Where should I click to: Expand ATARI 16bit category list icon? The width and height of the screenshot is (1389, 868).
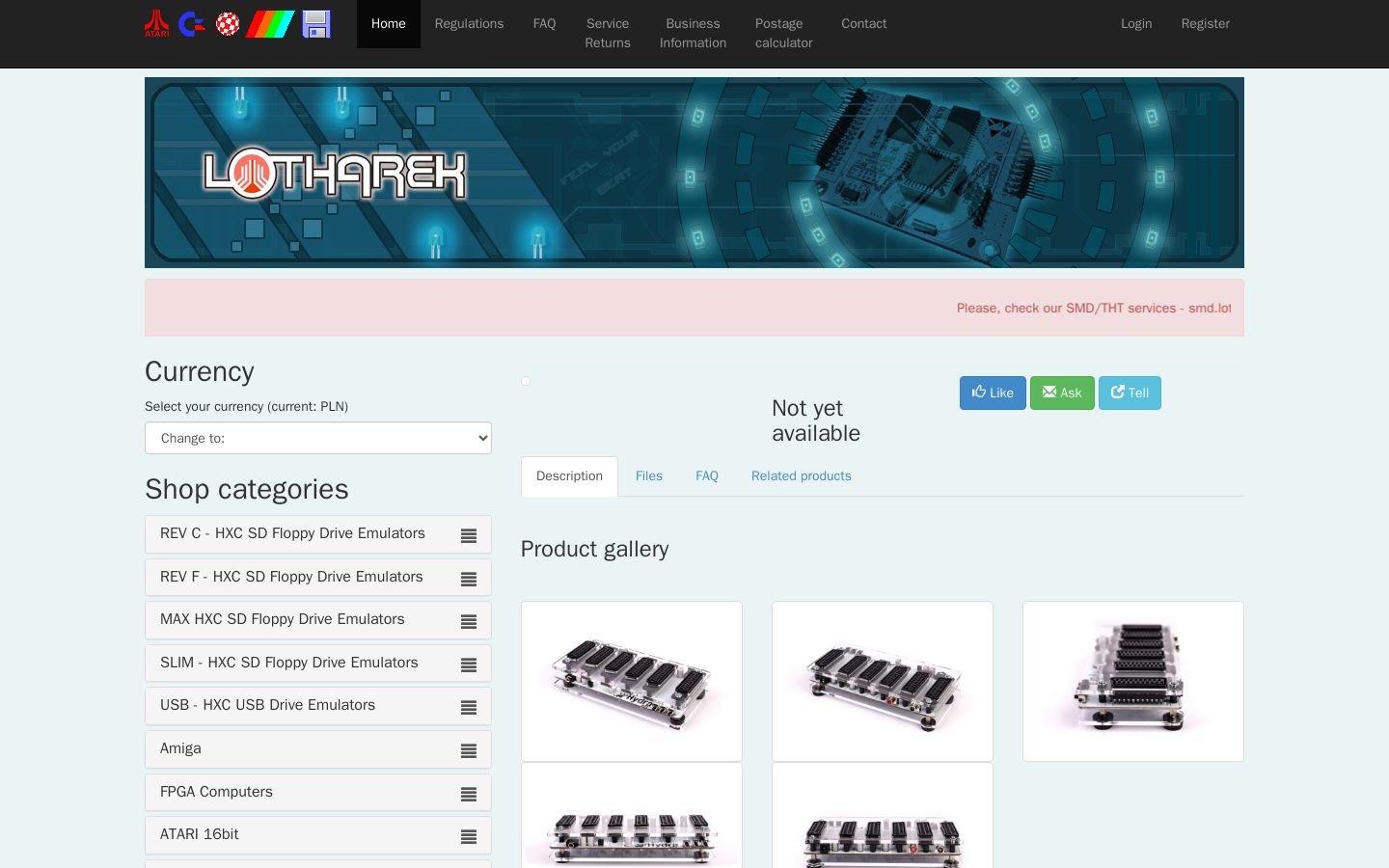[469, 836]
